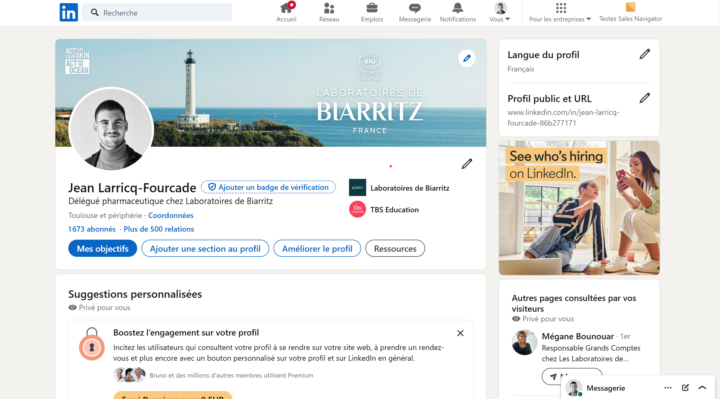The image size is (720, 399).
Task: Open the Réseau network tab
Action: point(329,12)
